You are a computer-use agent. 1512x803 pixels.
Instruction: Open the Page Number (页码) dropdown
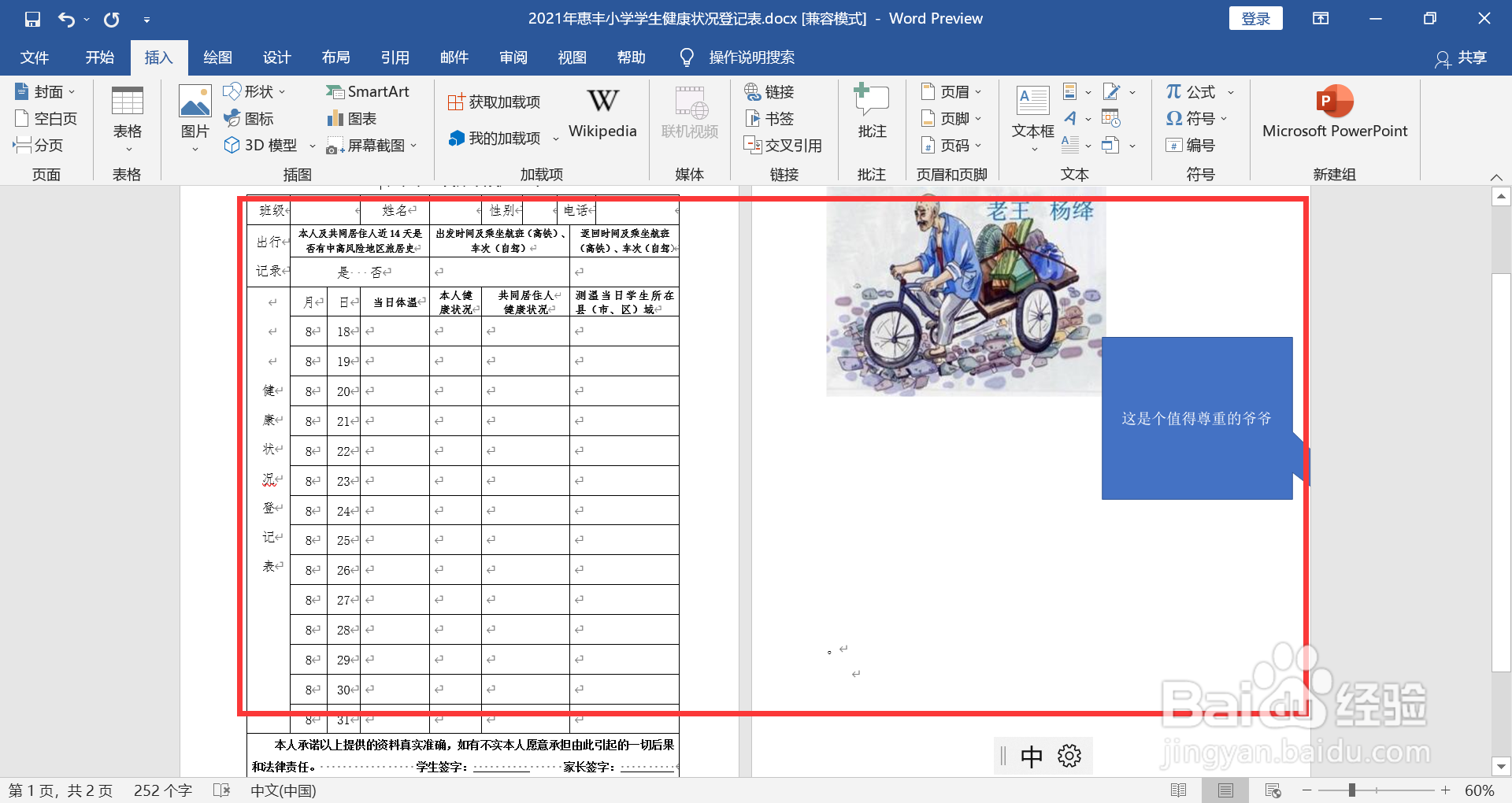(x=951, y=145)
